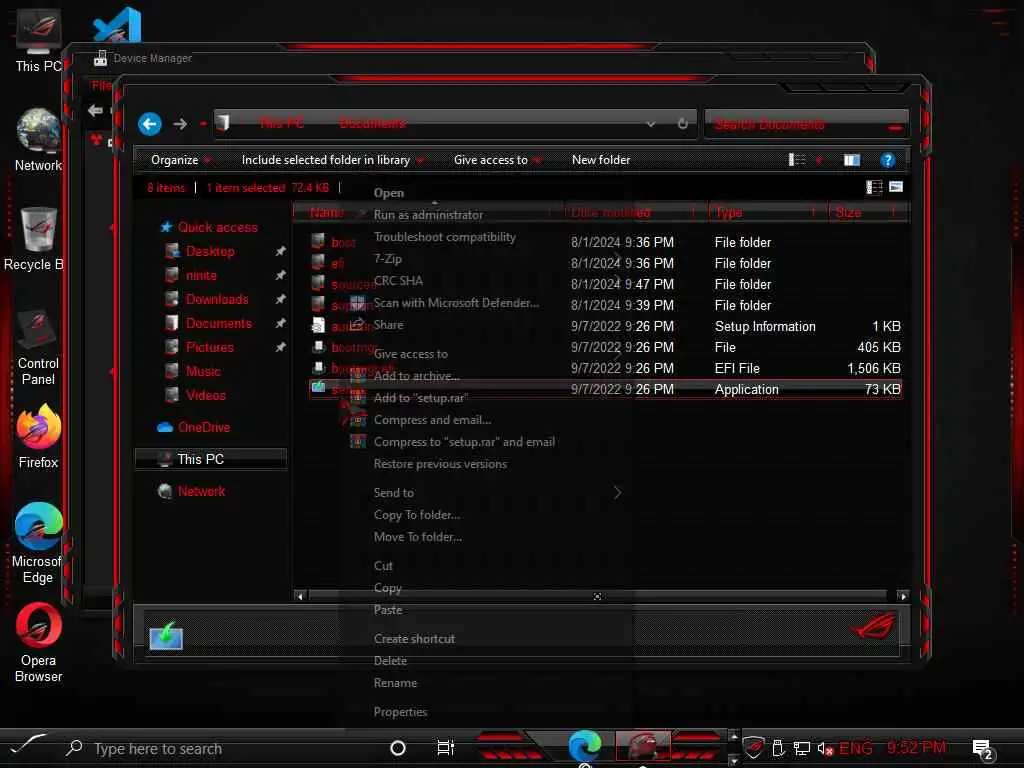Click the ENG language indicator

(x=856, y=748)
